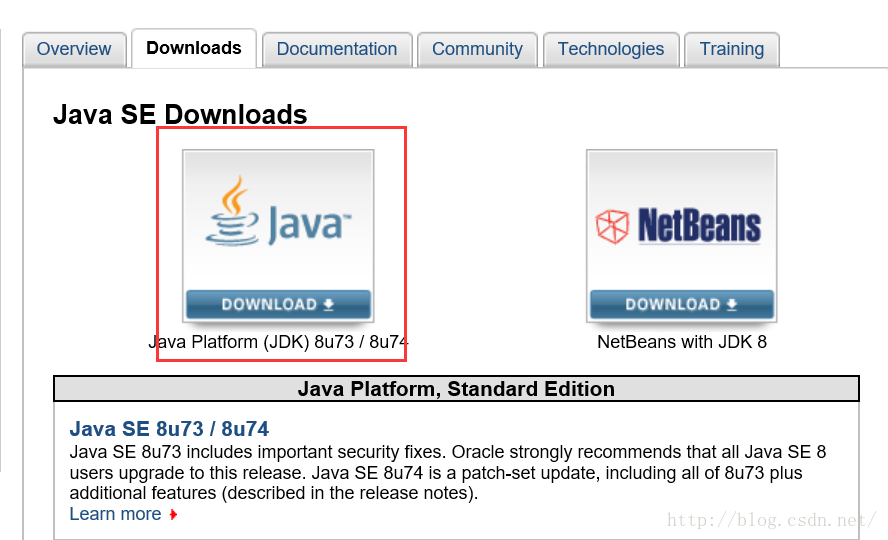Open the Community tab
888x540 pixels.
point(477,49)
